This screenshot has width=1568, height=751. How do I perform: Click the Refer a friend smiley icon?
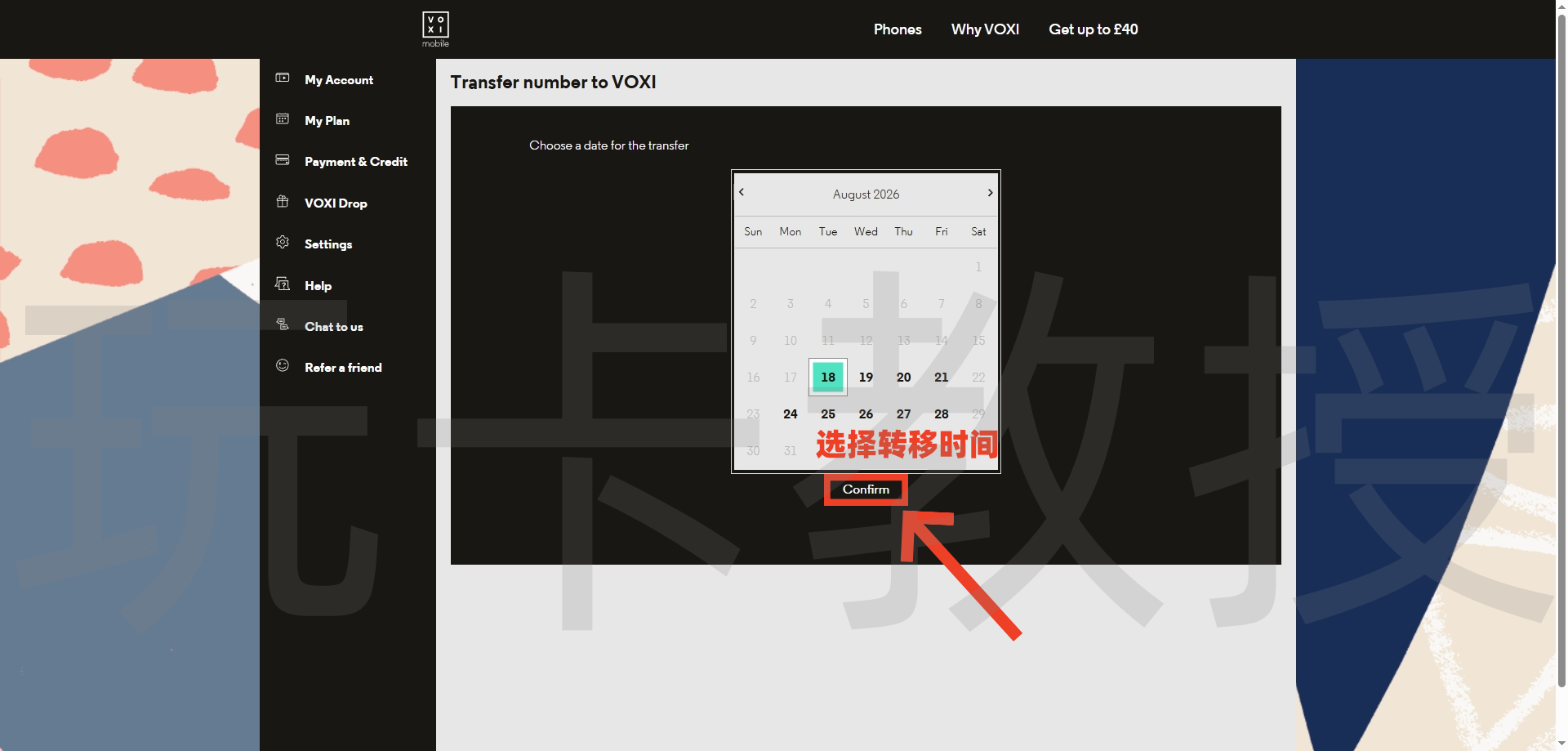pos(283,365)
